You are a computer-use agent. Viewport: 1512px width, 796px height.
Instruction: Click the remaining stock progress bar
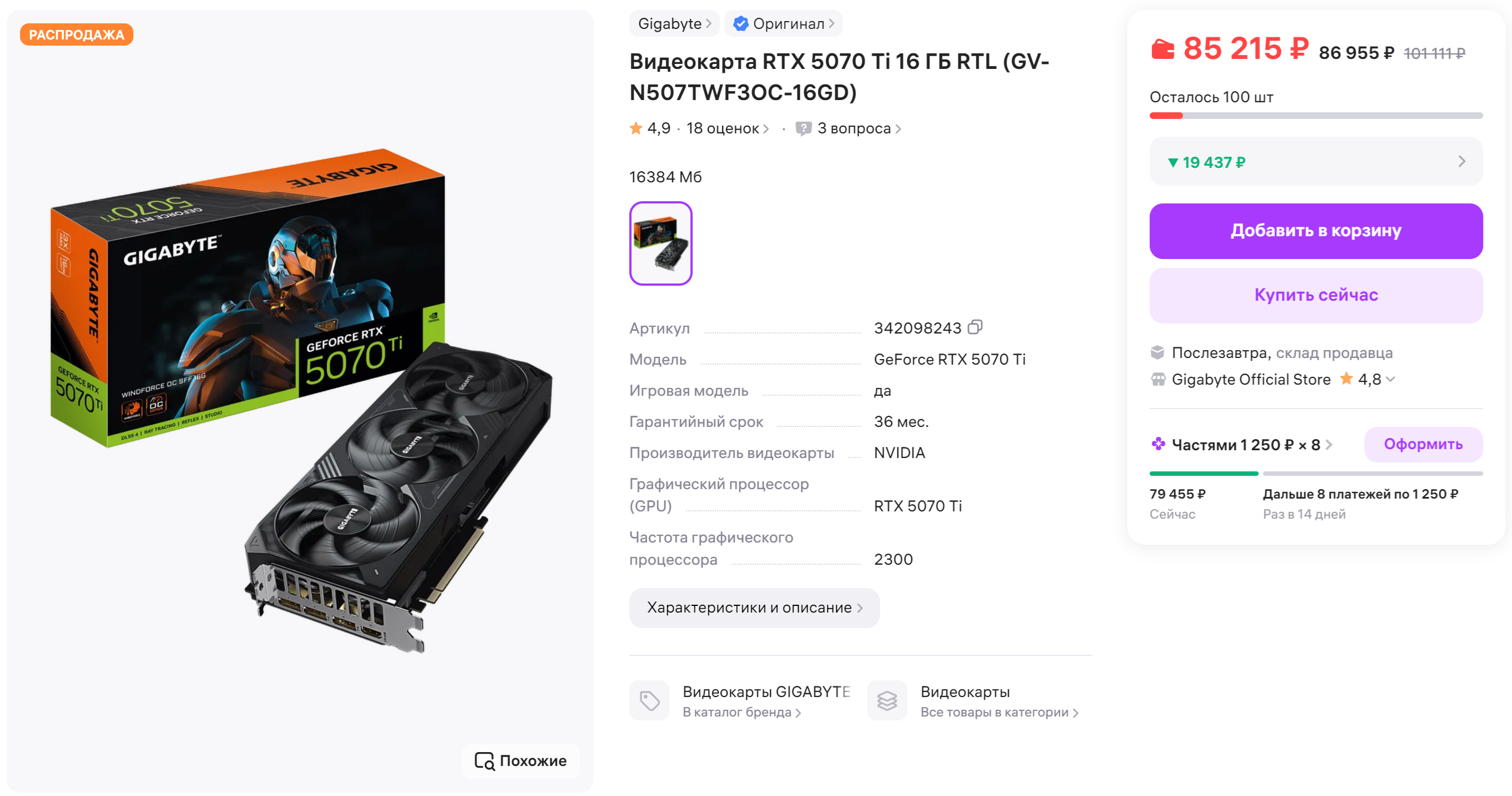point(1315,116)
